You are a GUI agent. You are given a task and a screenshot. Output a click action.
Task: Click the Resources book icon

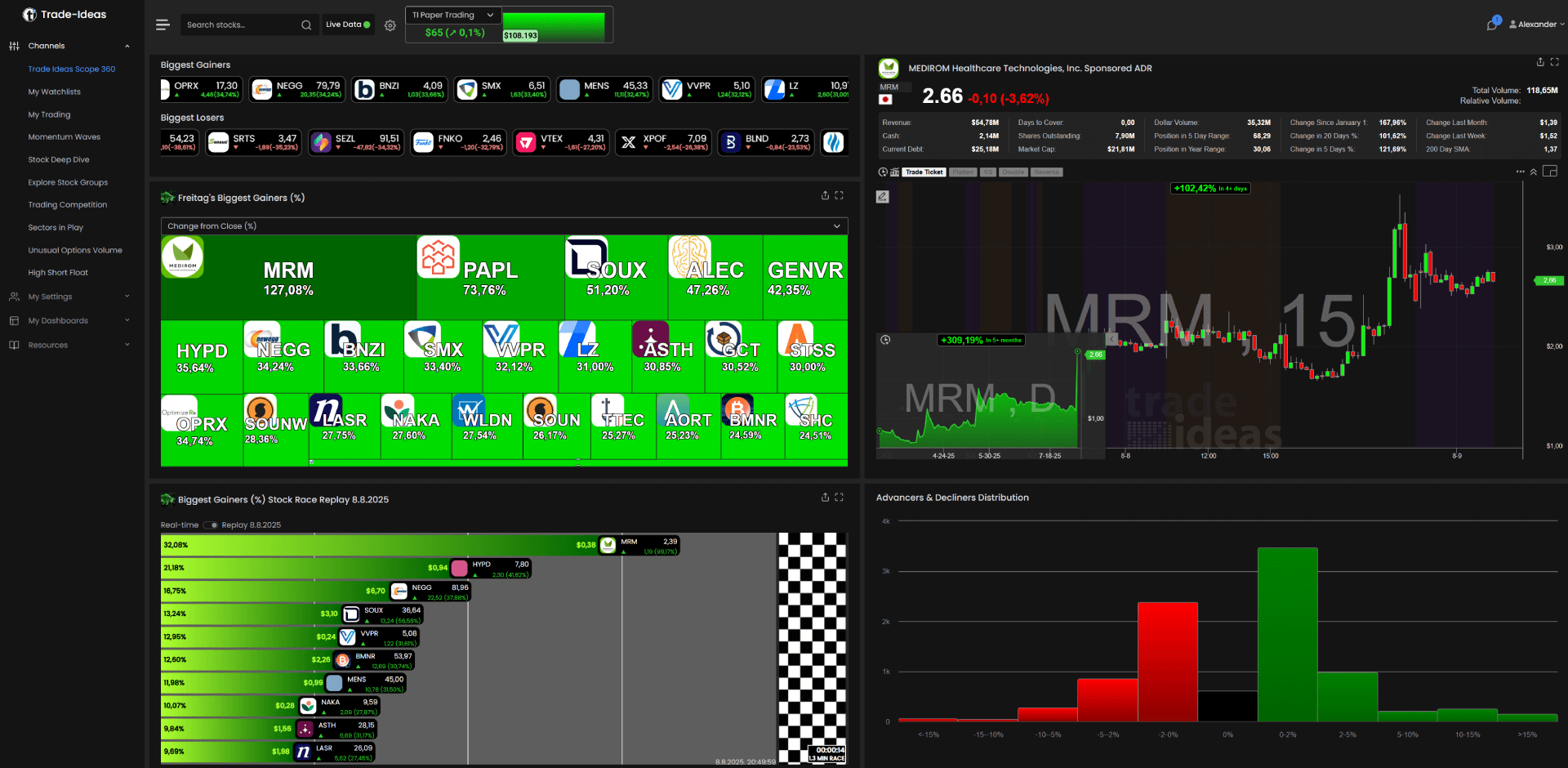[x=14, y=345]
